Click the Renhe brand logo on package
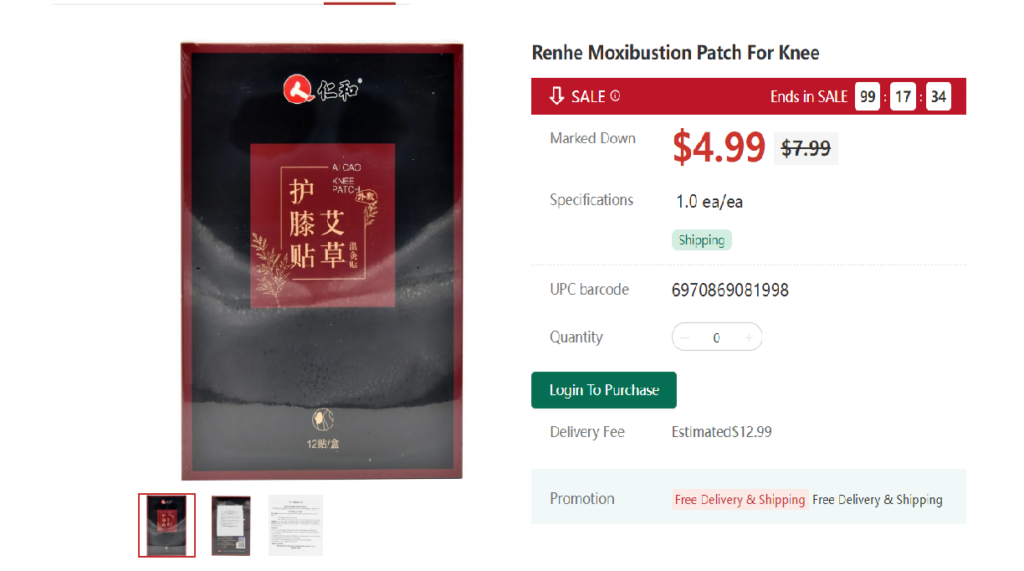The width and height of the screenshot is (1024, 571). point(321,89)
